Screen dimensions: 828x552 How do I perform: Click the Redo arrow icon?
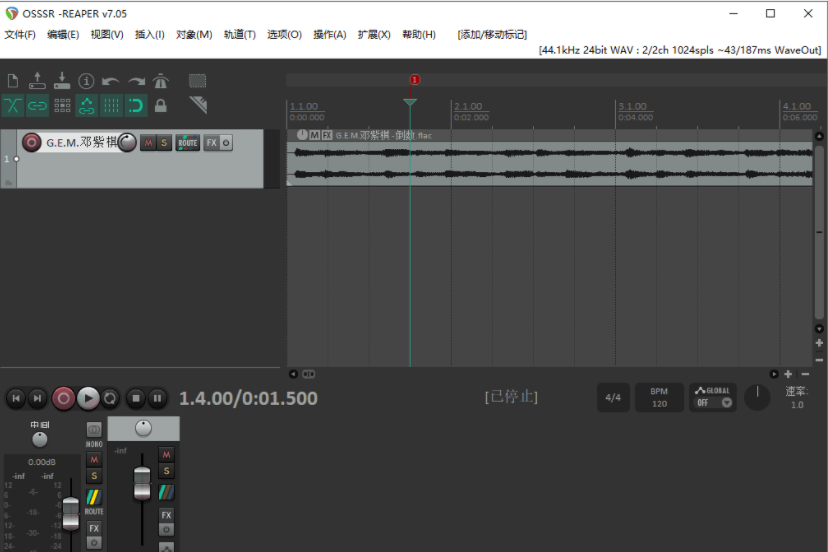[136, 81]
